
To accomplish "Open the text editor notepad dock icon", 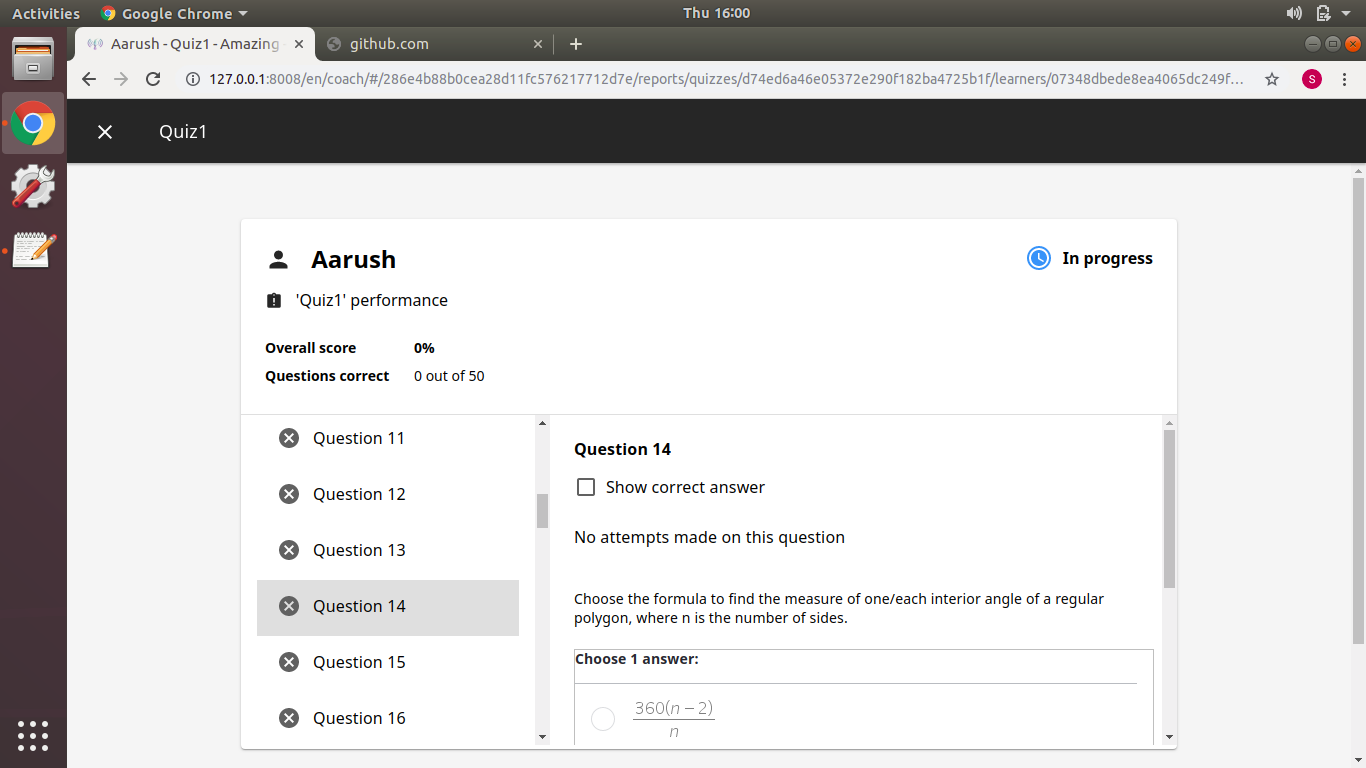I will [x=33, y=249].
